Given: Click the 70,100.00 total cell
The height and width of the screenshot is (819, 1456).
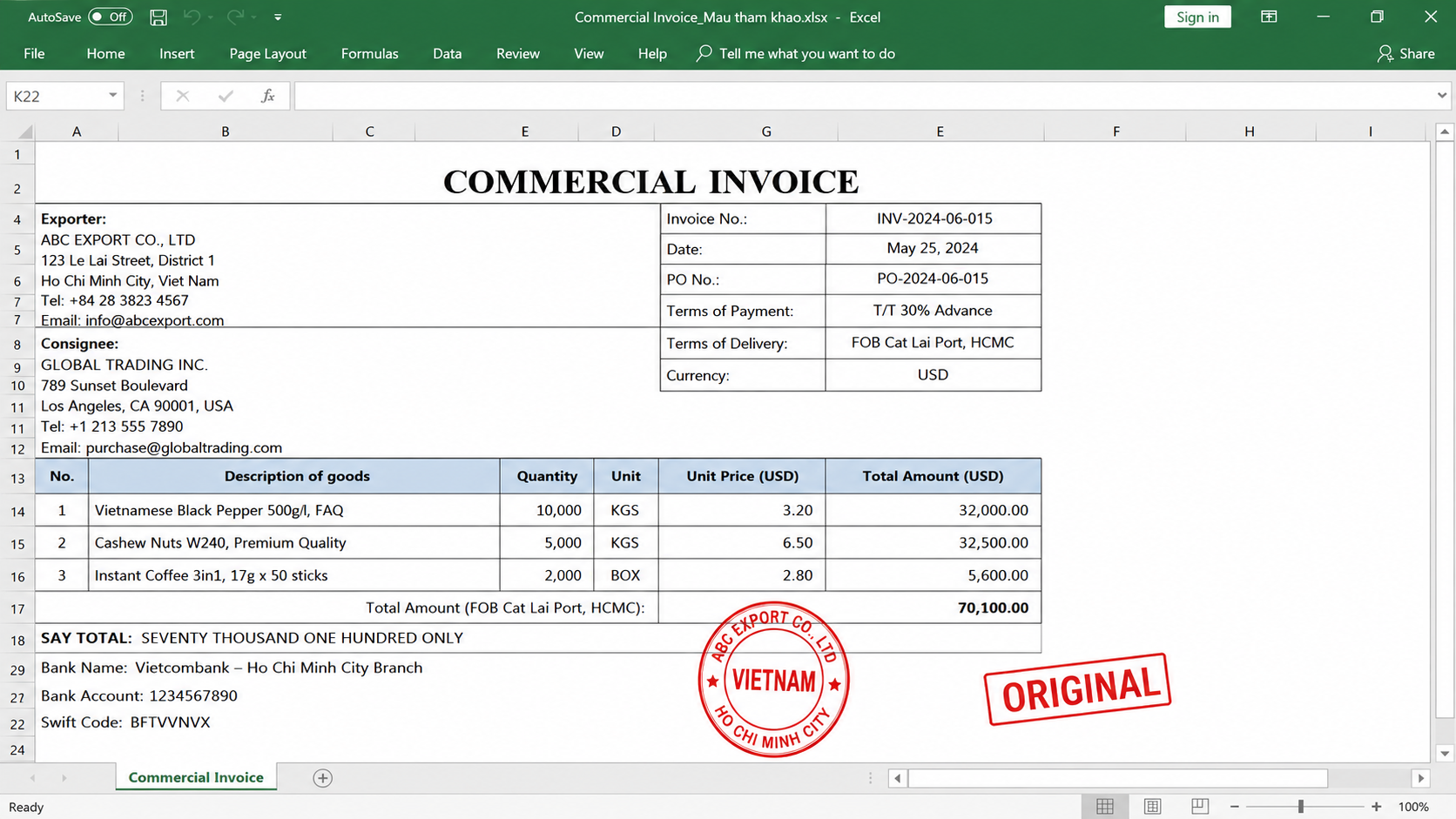Looking at the screenshot, I should click(x=934, y=608).
